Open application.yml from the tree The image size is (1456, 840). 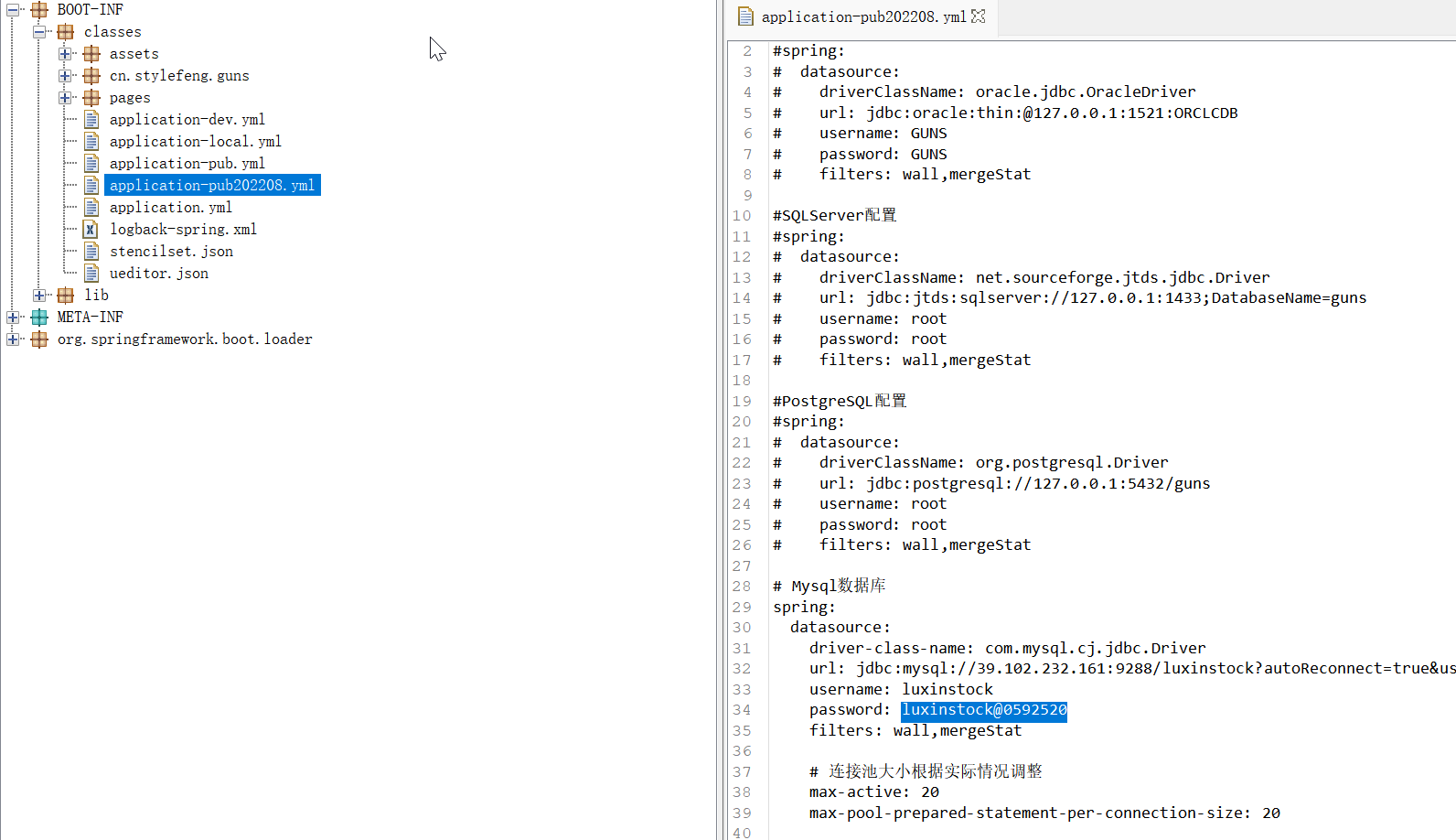pos(171,208)
